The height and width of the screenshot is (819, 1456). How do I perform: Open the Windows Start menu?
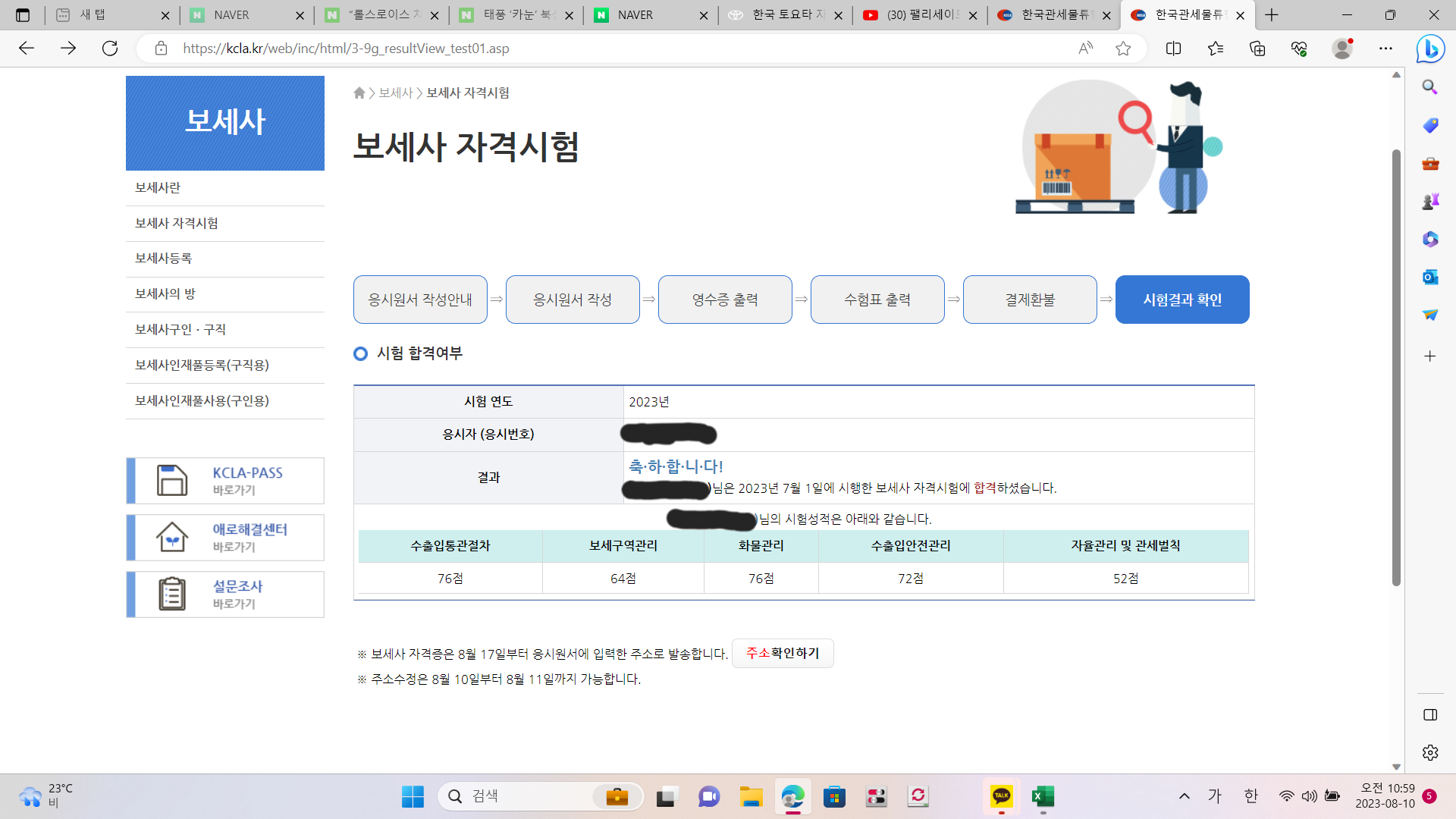413,796
